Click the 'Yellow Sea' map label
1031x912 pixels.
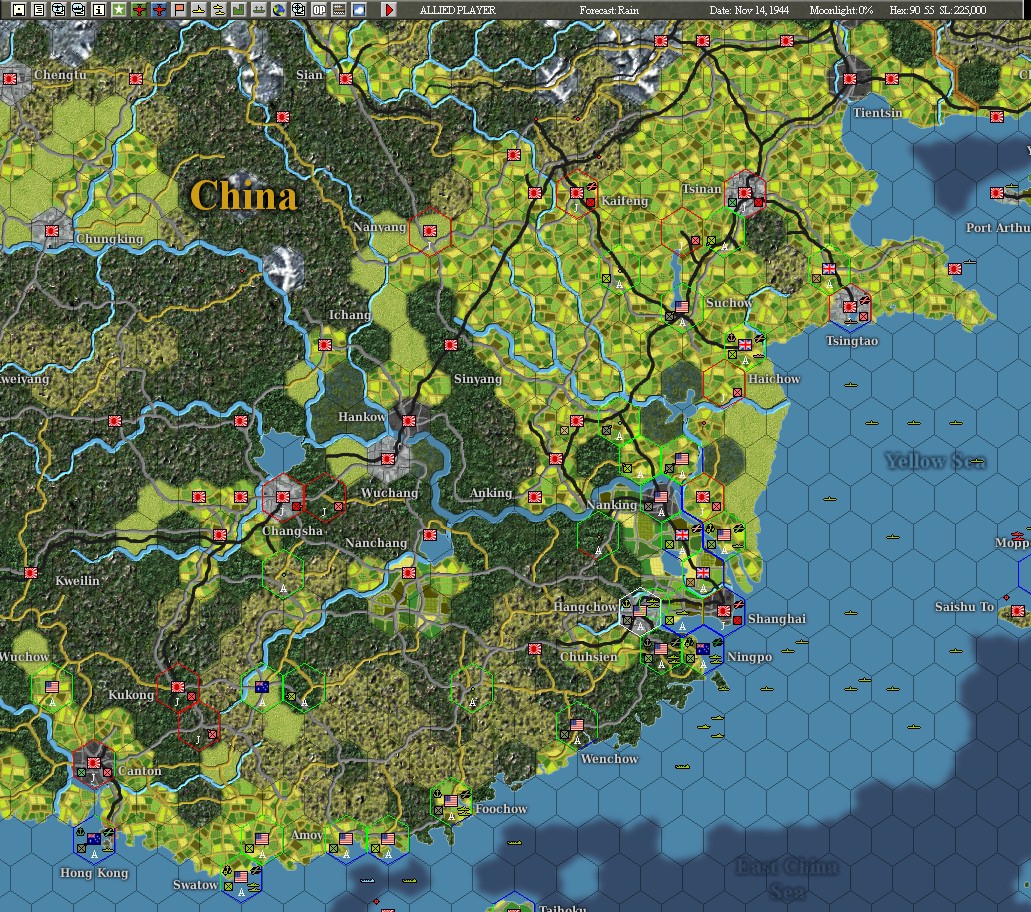[935, 461]
